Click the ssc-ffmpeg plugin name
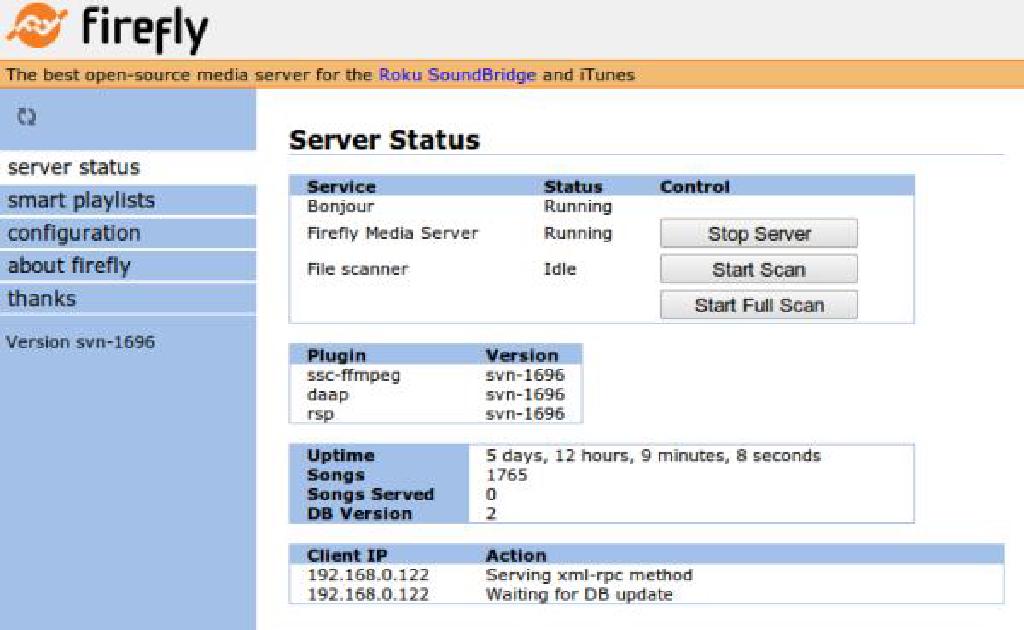Screen dimensions: 1024x630 pos(353,375)
